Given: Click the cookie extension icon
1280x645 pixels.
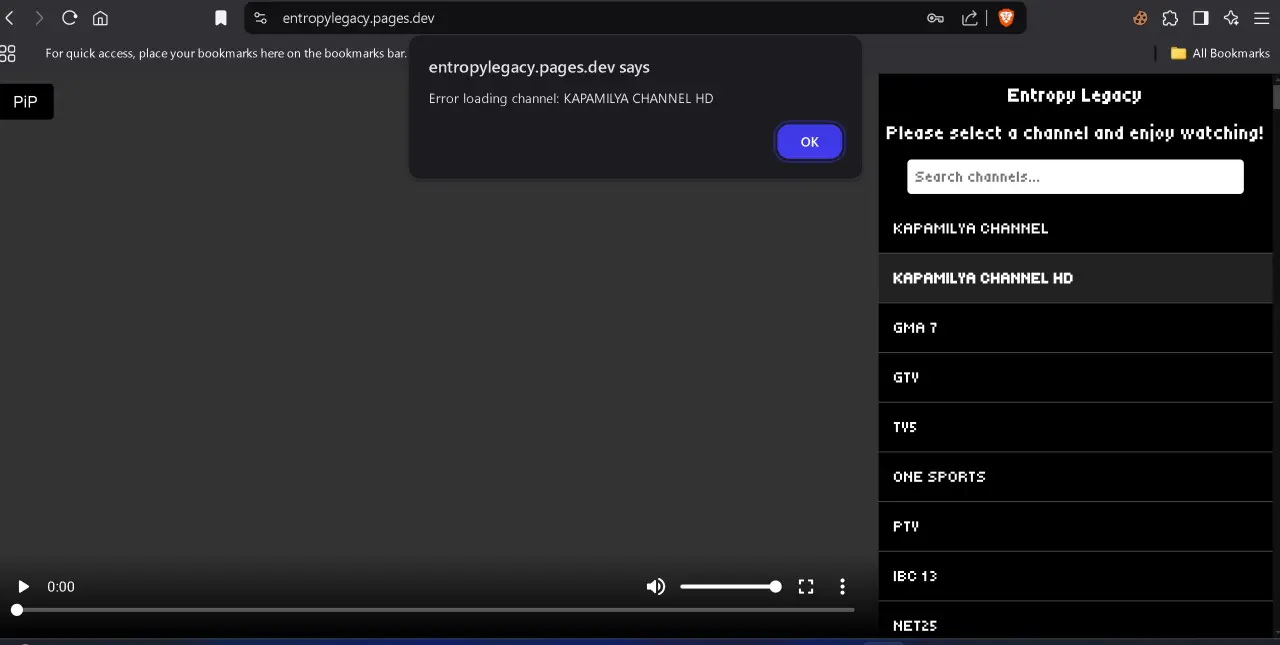Looking at the screenshot, I should (x=1140, y=18).
